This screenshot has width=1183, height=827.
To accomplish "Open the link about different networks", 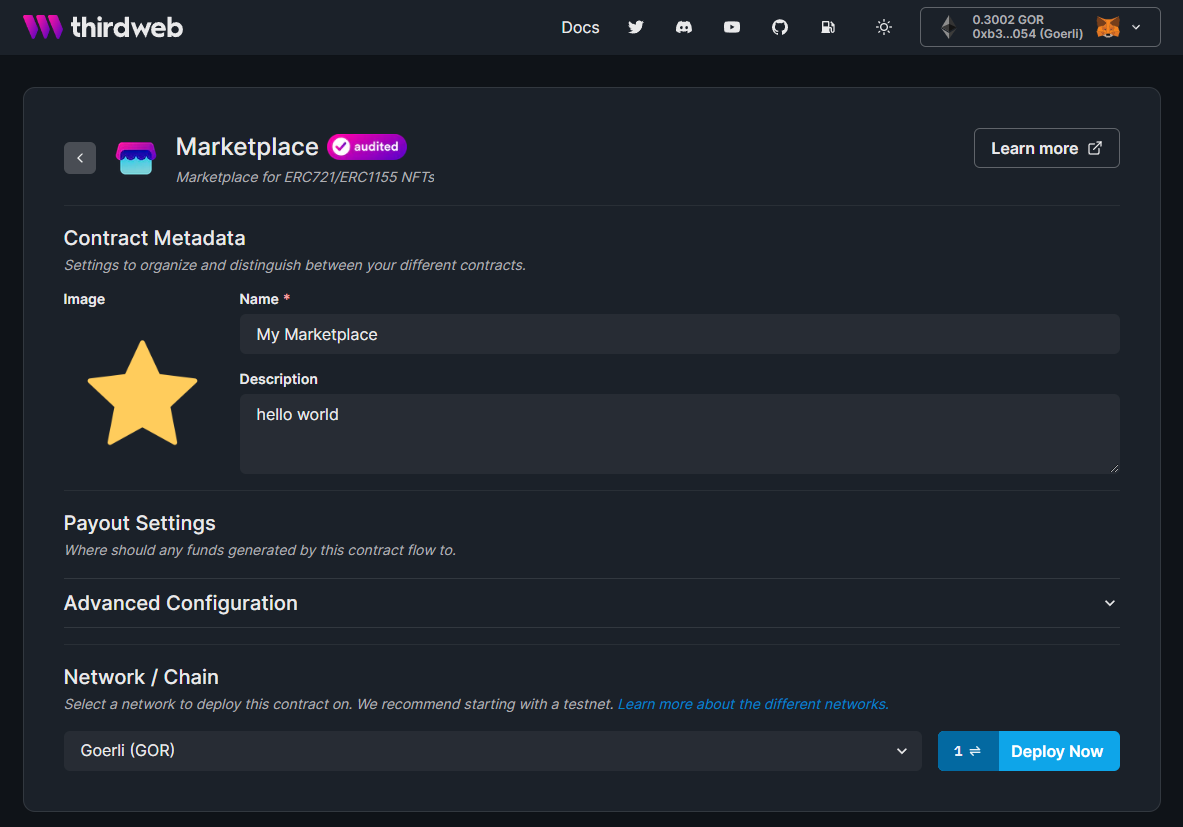I will tap(752, 704).
